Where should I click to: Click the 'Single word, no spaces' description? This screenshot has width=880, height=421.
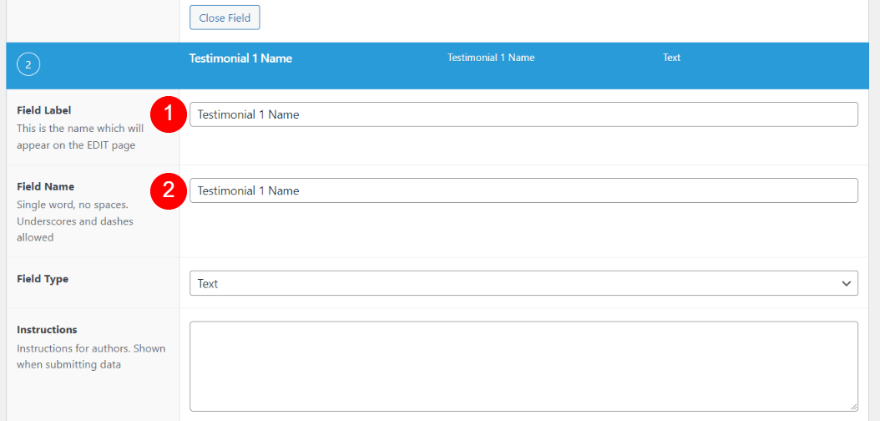click(76, 220)
